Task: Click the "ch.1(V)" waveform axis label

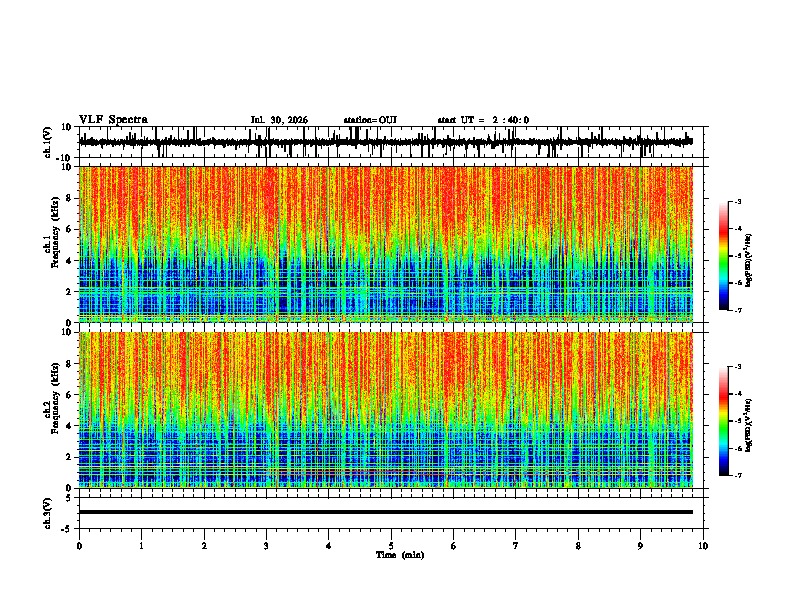Action: [x=48, y=142]
